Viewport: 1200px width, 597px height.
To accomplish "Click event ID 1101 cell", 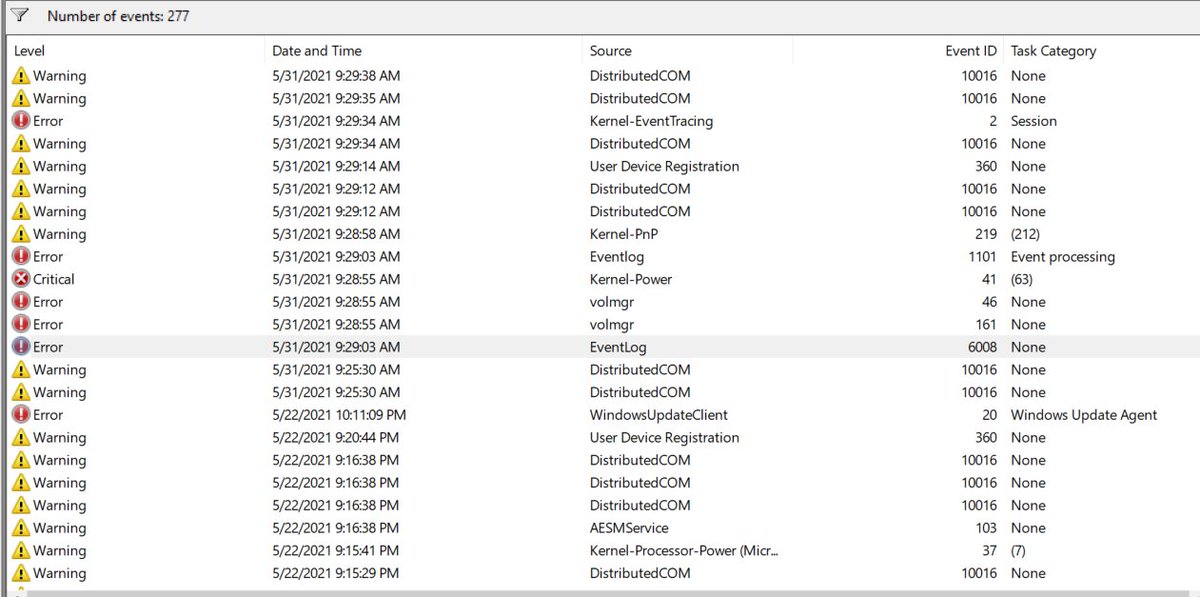I will (x=981, y=257).
